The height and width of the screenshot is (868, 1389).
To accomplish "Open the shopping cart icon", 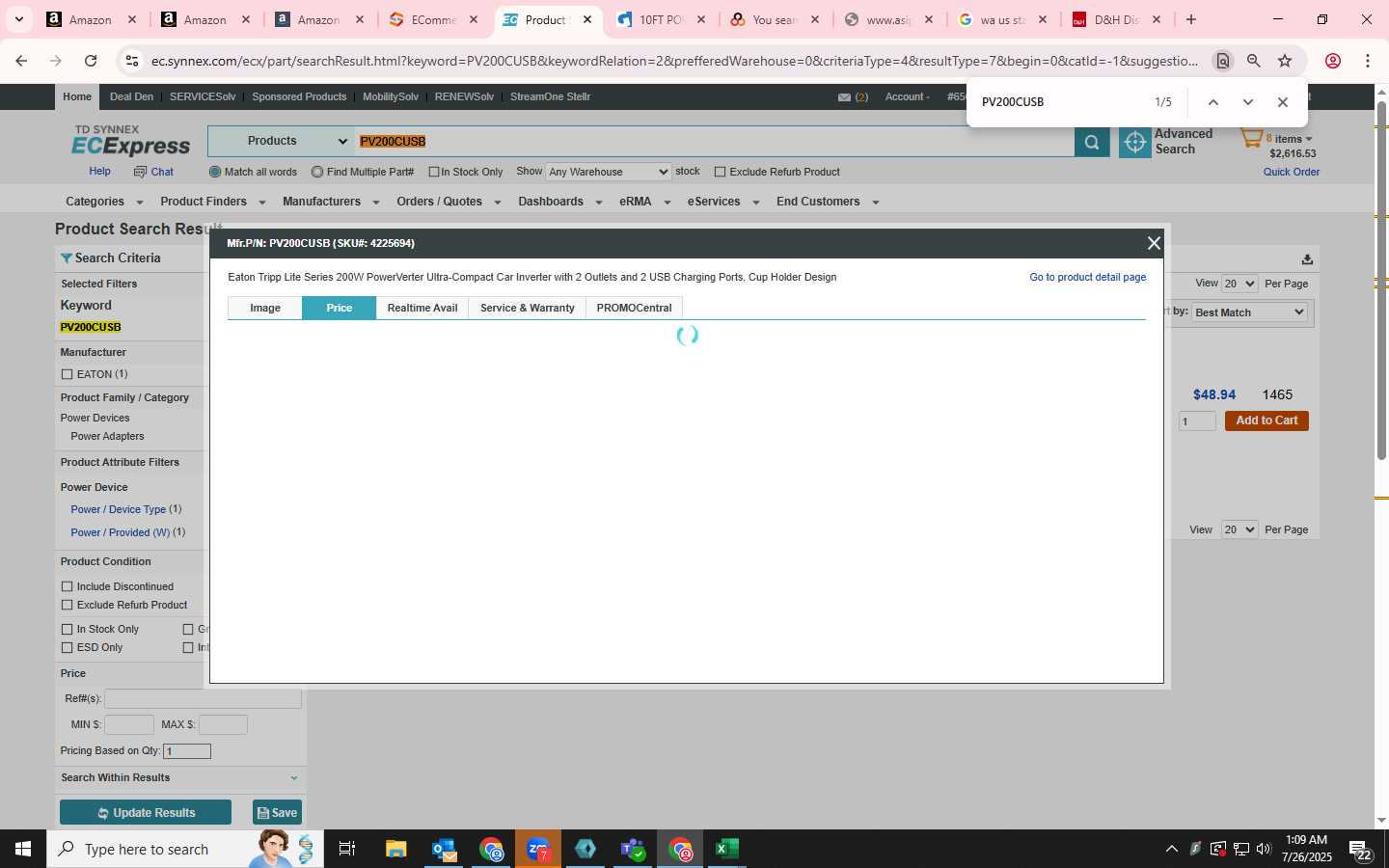I will 1251,140.
